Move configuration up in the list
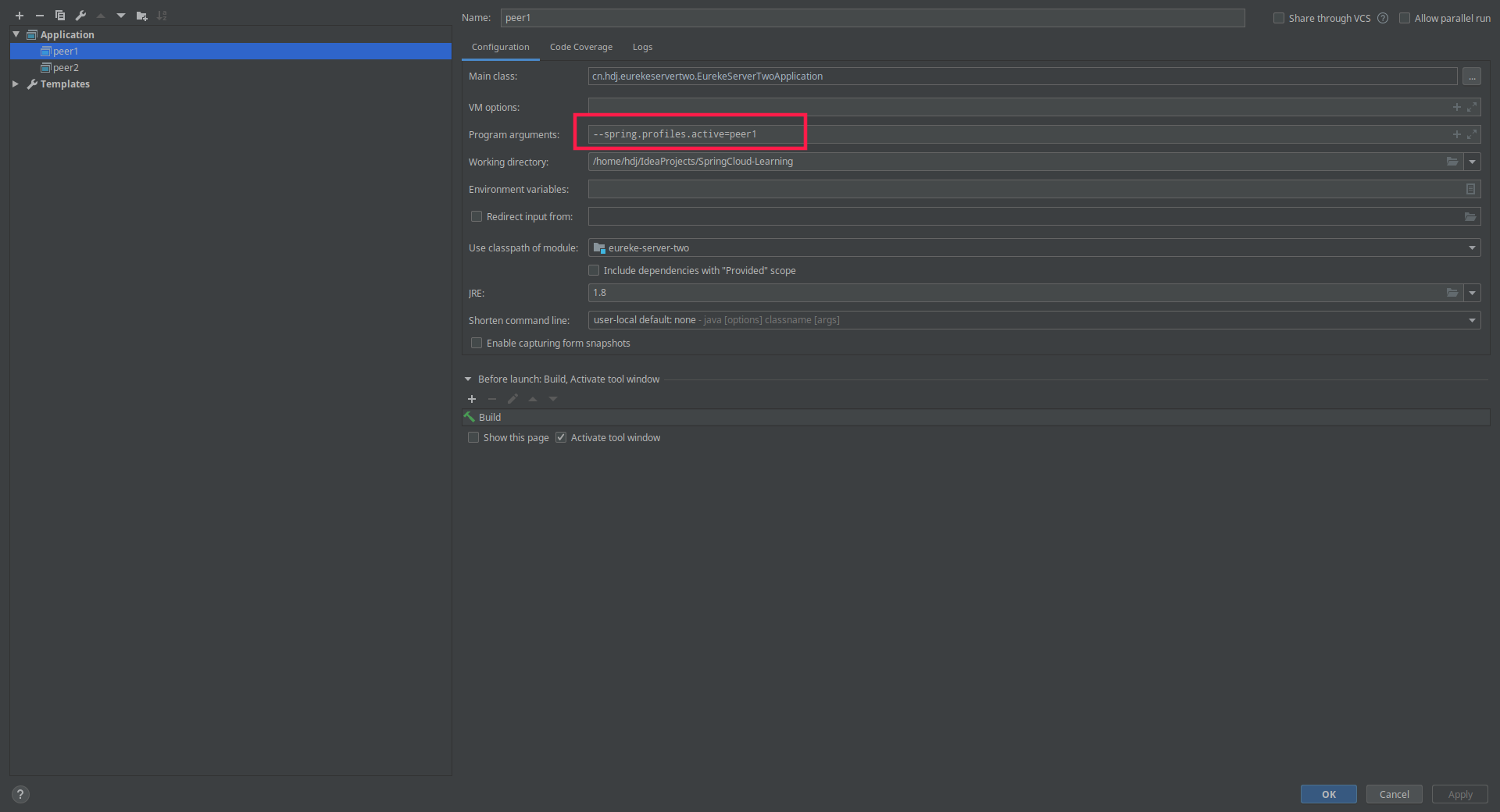This screenshot has width=1500, height=812. tap(101, 16)
